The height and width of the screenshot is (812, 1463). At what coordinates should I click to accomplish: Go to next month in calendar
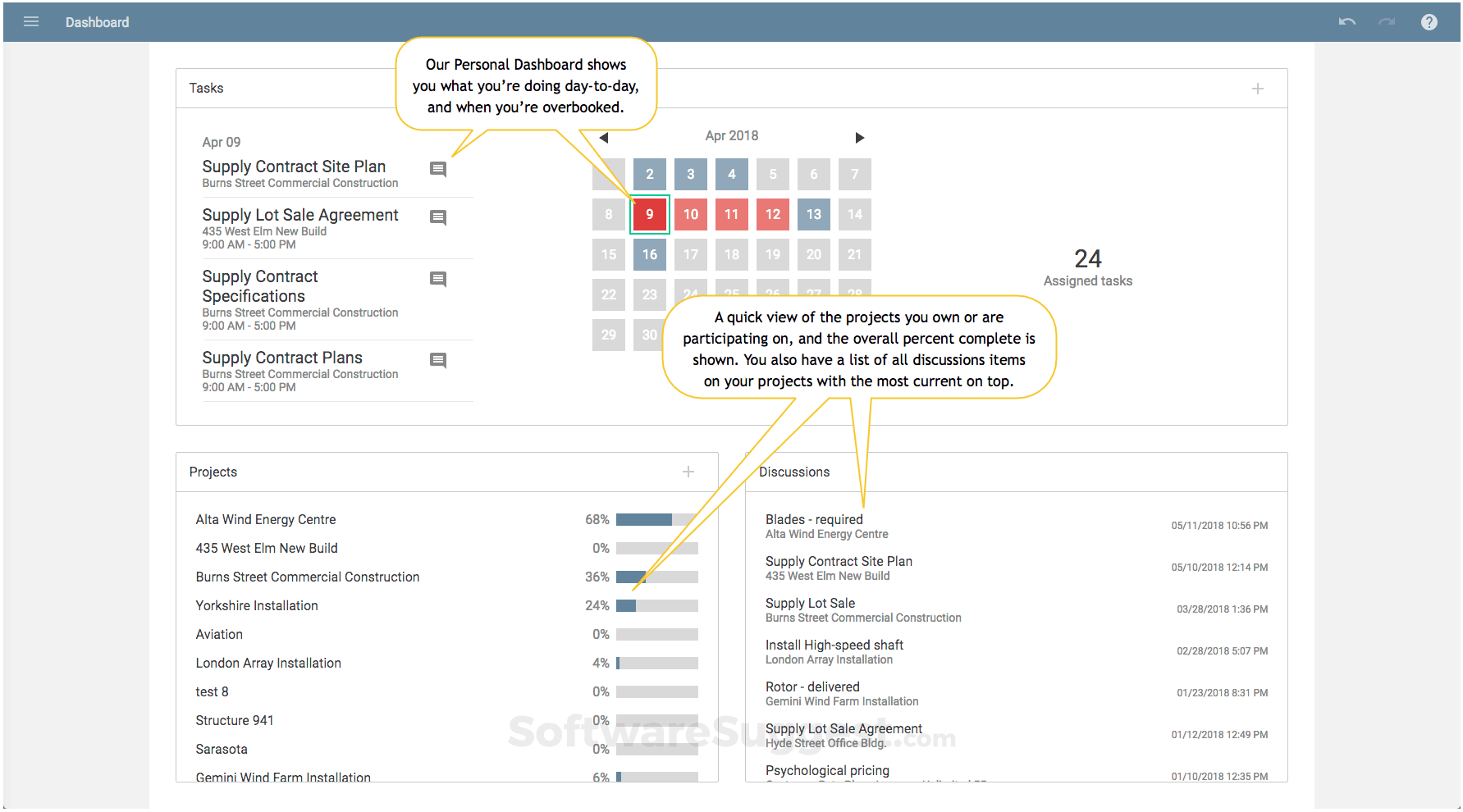click(859, 138)
